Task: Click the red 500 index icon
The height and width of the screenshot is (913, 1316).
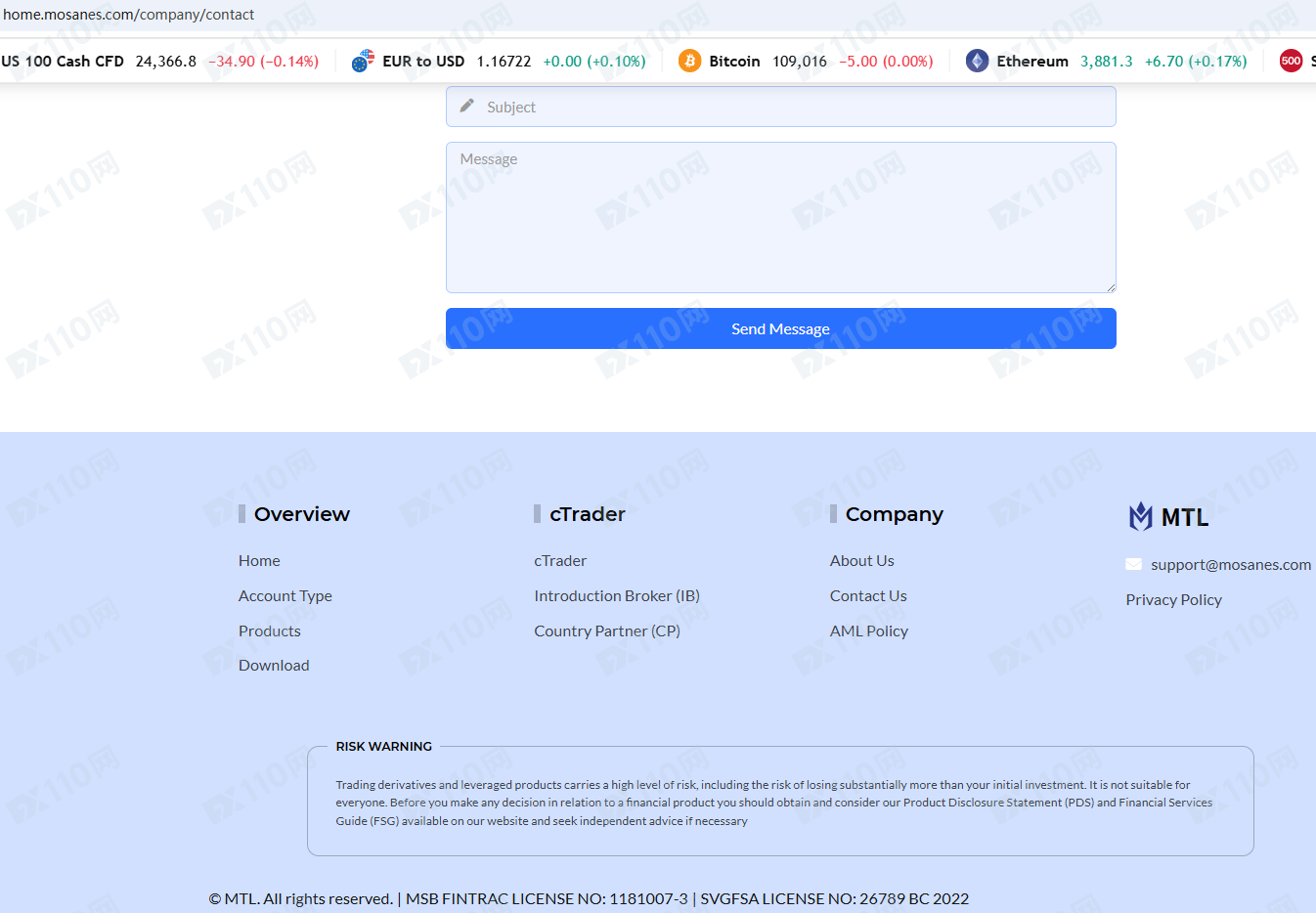Action: (x=1291, y=61)
